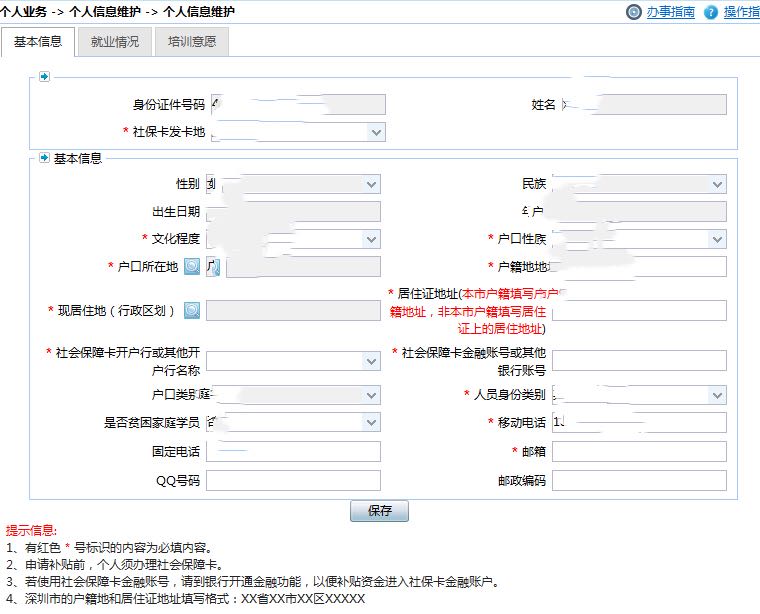
Task: Collapse the top identity section arrow icon
Action: (44, 76)
